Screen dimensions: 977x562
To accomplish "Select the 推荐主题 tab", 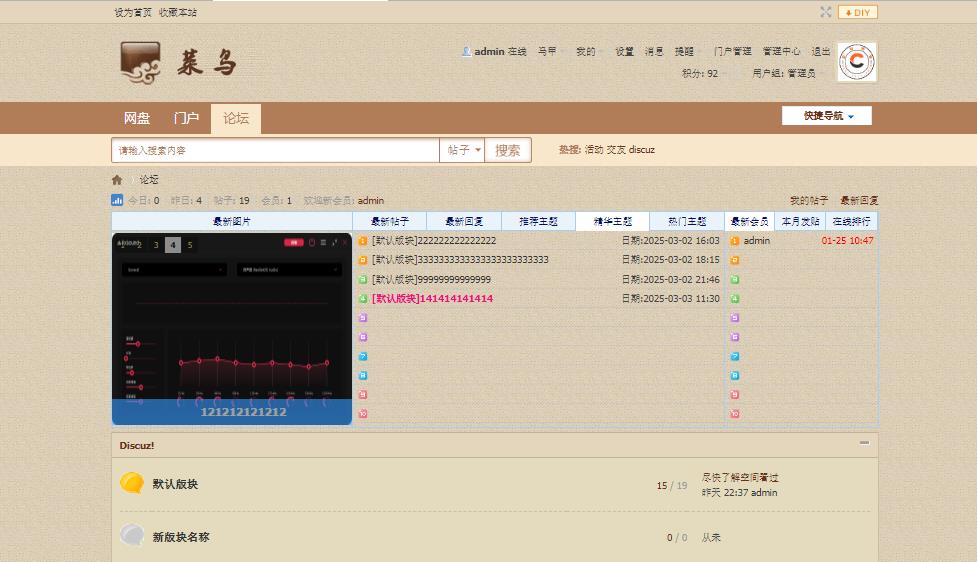I will 538,221.
